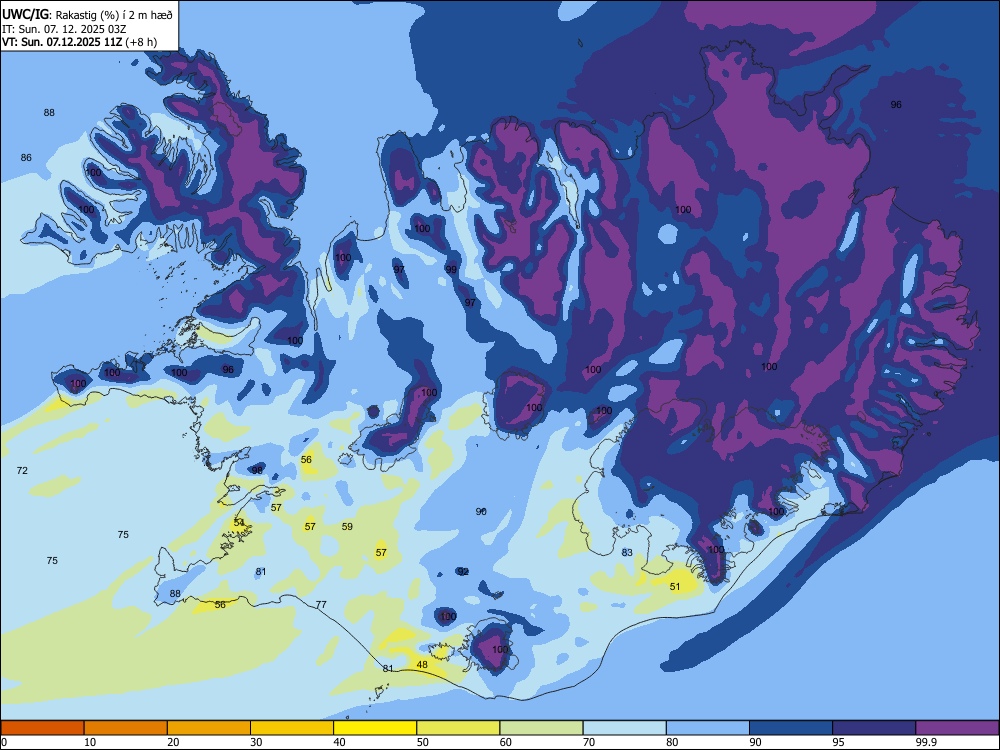
Task: Select the orange 10–20 legend color band
Action: 126,728
